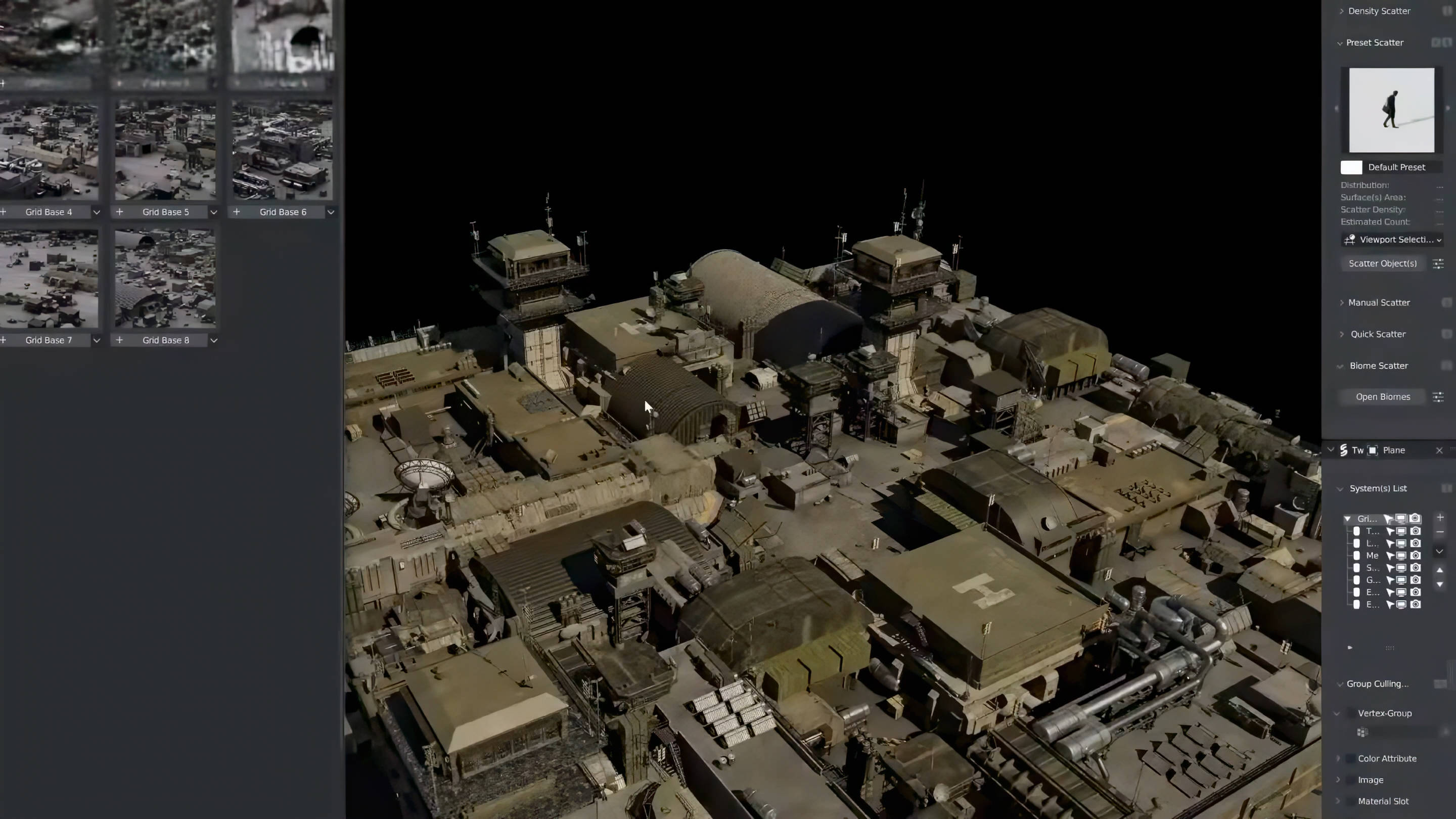The image size is (1456, 819).
Task: Click the move-up arrow beside the systems list
Action: click(x=1440, y=570)
